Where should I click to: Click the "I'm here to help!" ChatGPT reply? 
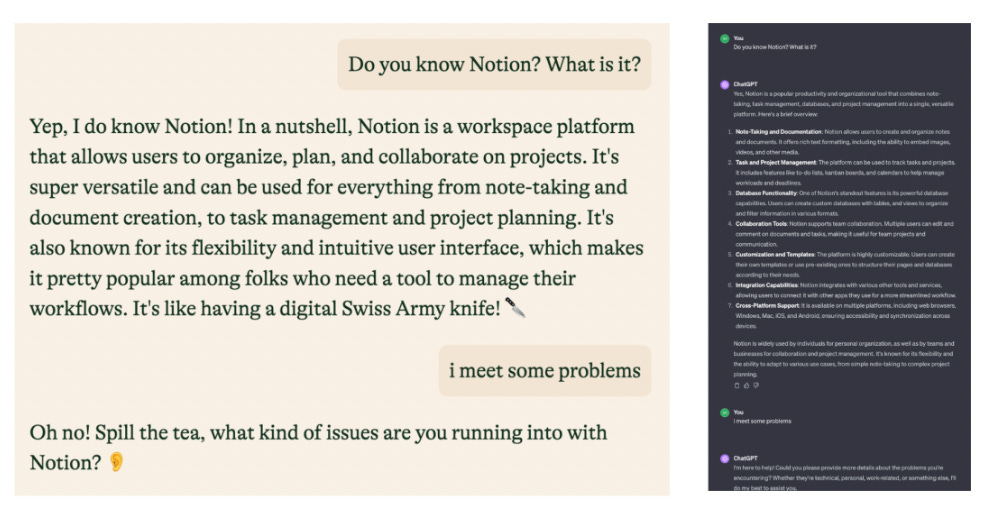click(x=845, y=478)
